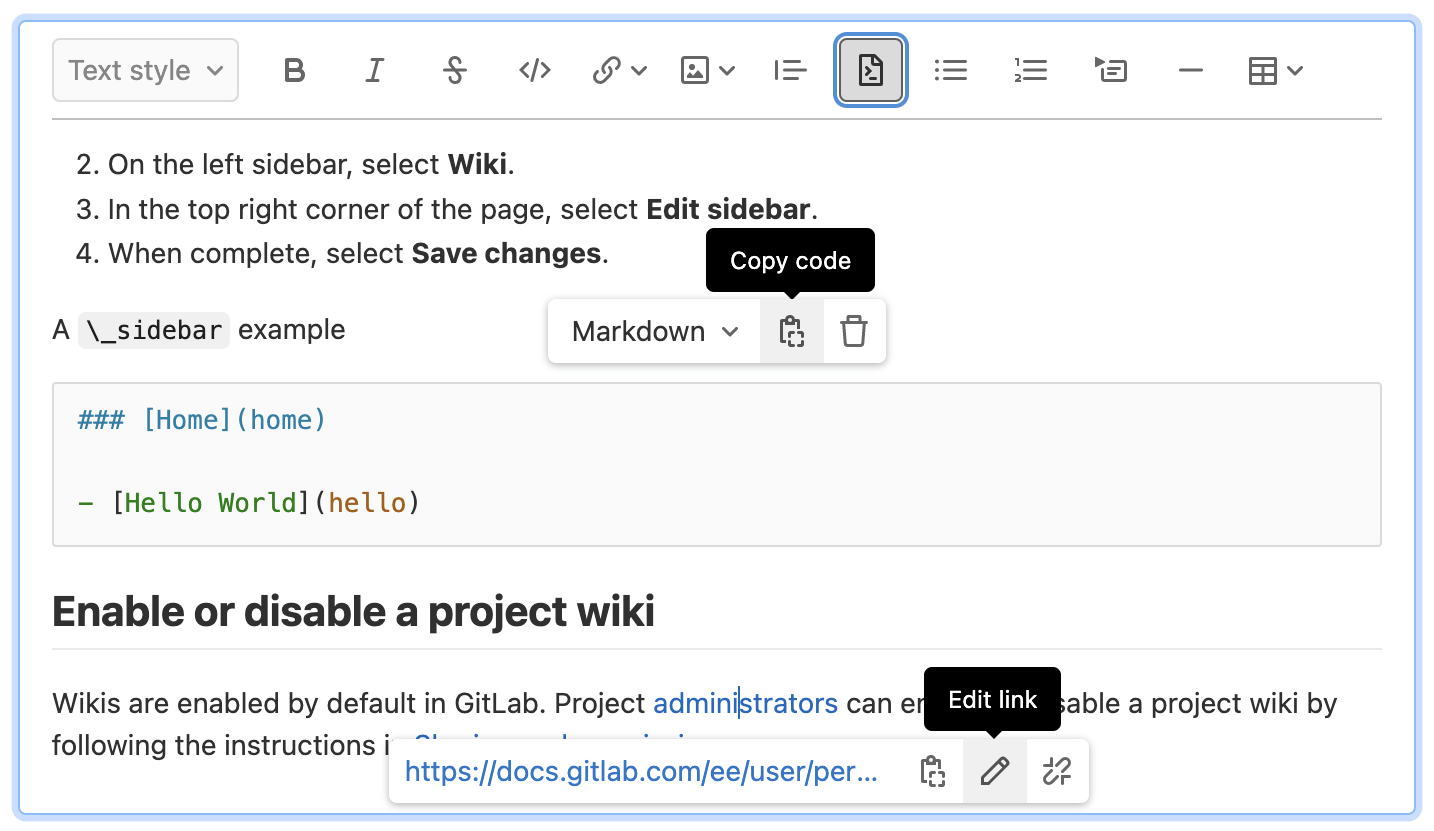Insert a blockquote
1434x831 pixels.
790,70
